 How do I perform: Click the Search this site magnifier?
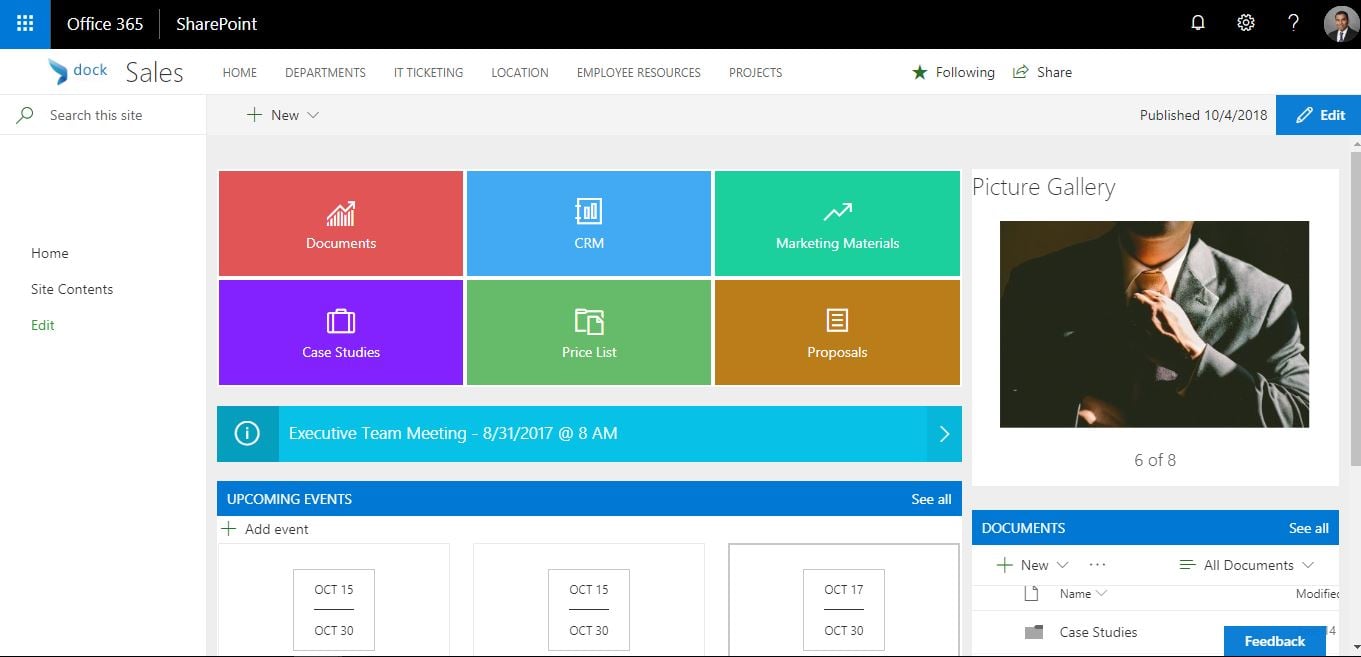click(25, 114)
